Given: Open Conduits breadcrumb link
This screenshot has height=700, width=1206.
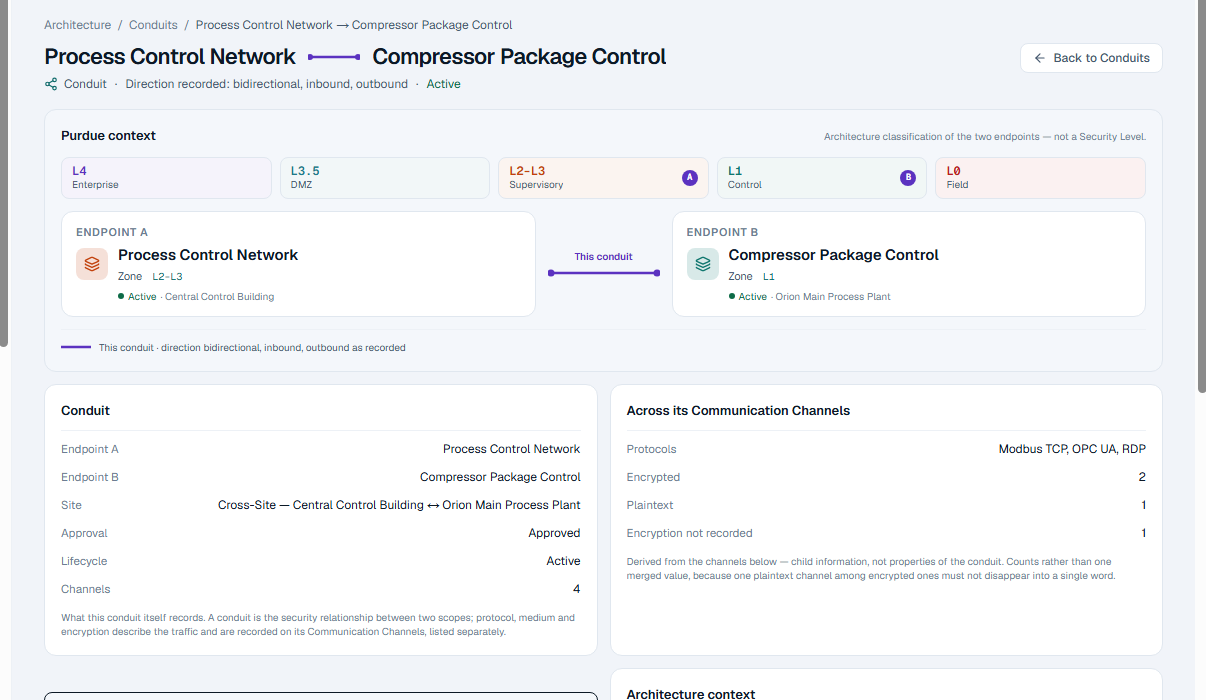Looking at the screenshot, I should tap(153, 25).
